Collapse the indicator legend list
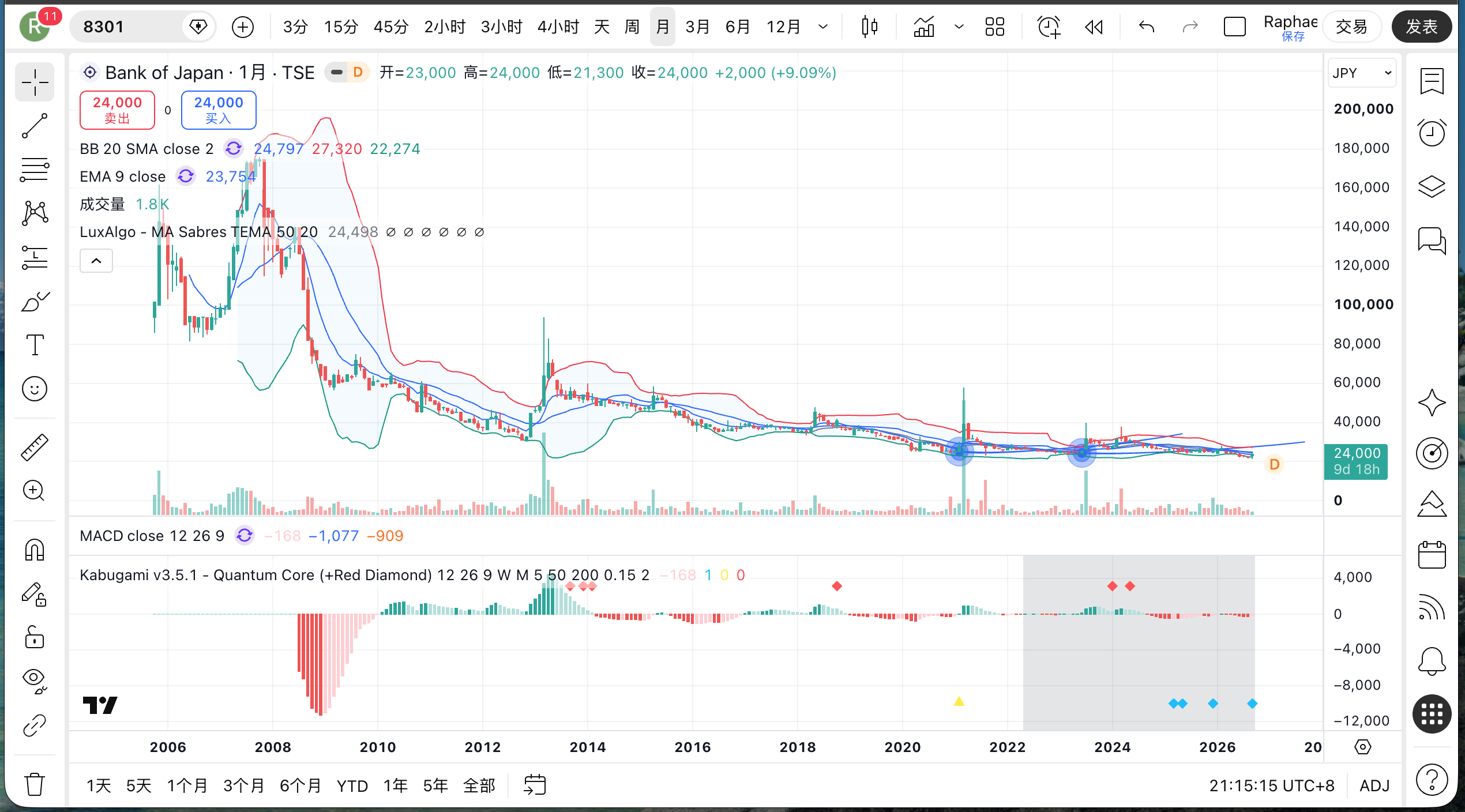Image resolution: width=1465 pixels, height=812 pixels. [96, 261]
